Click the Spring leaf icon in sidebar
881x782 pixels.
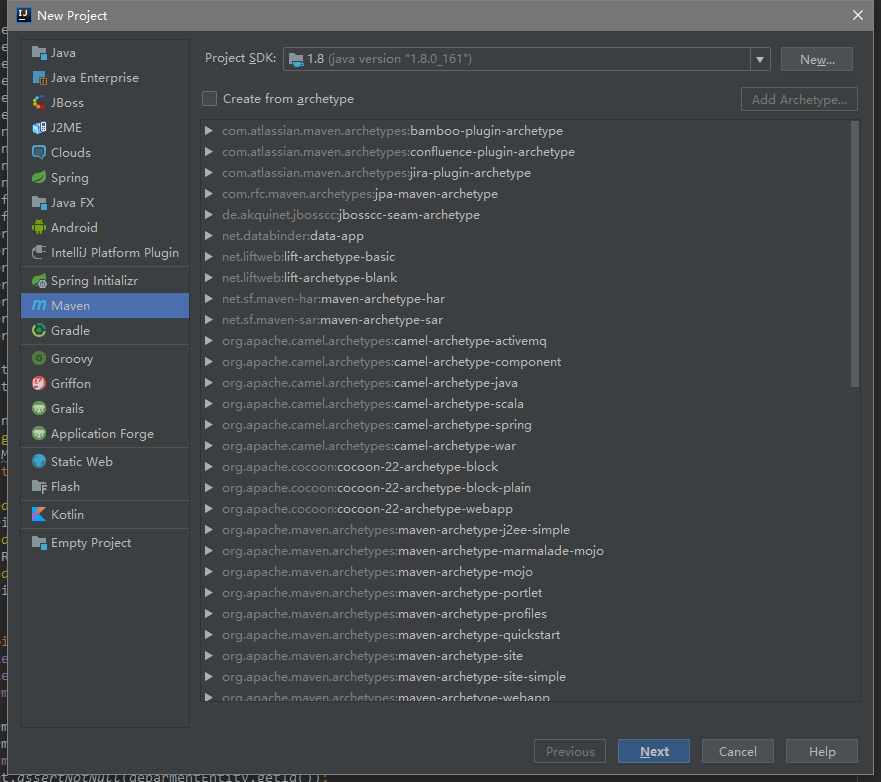[39, 178]
